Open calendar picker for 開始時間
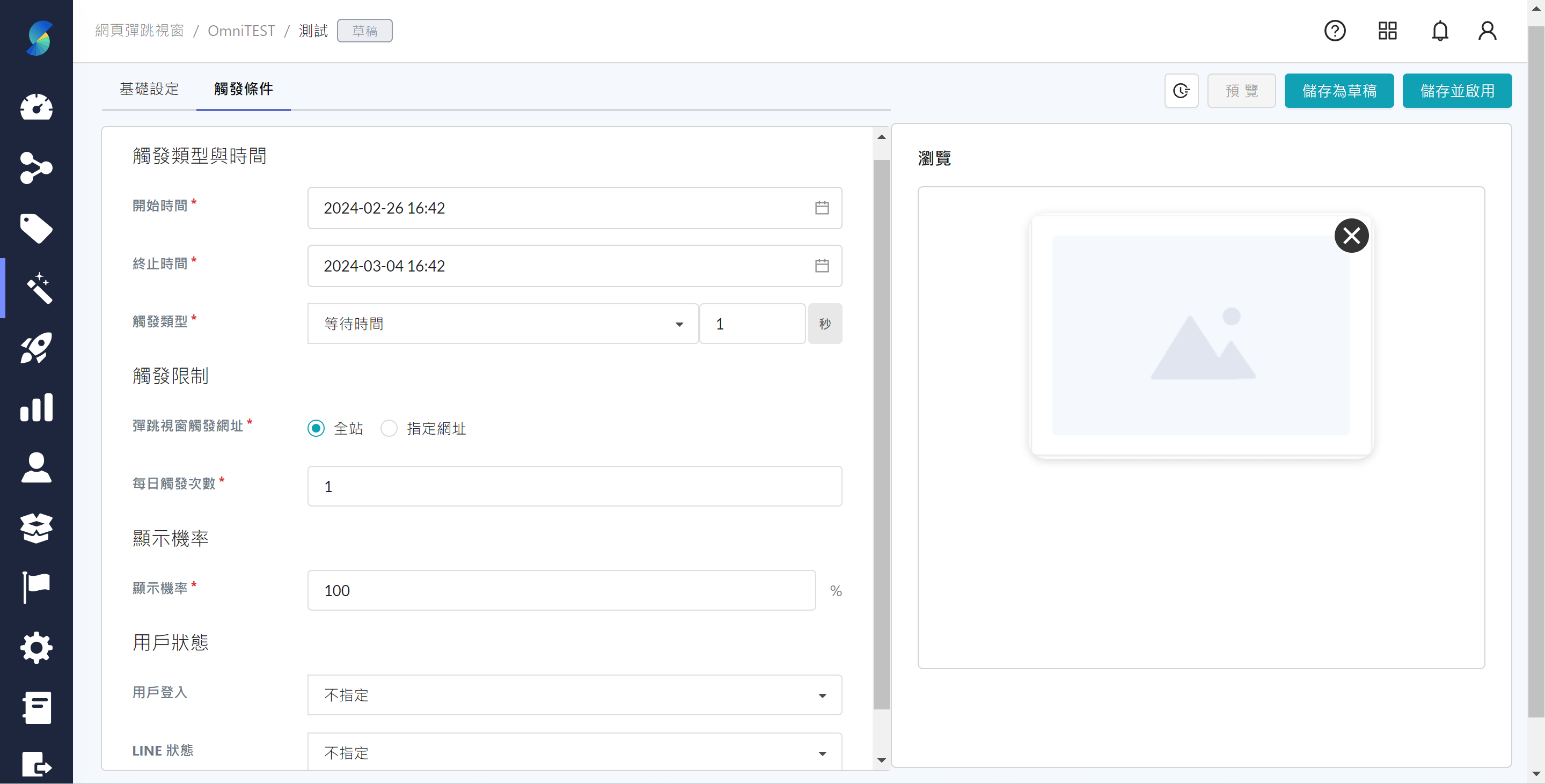Screen dimensions: 1545x784 pos(822,208)
